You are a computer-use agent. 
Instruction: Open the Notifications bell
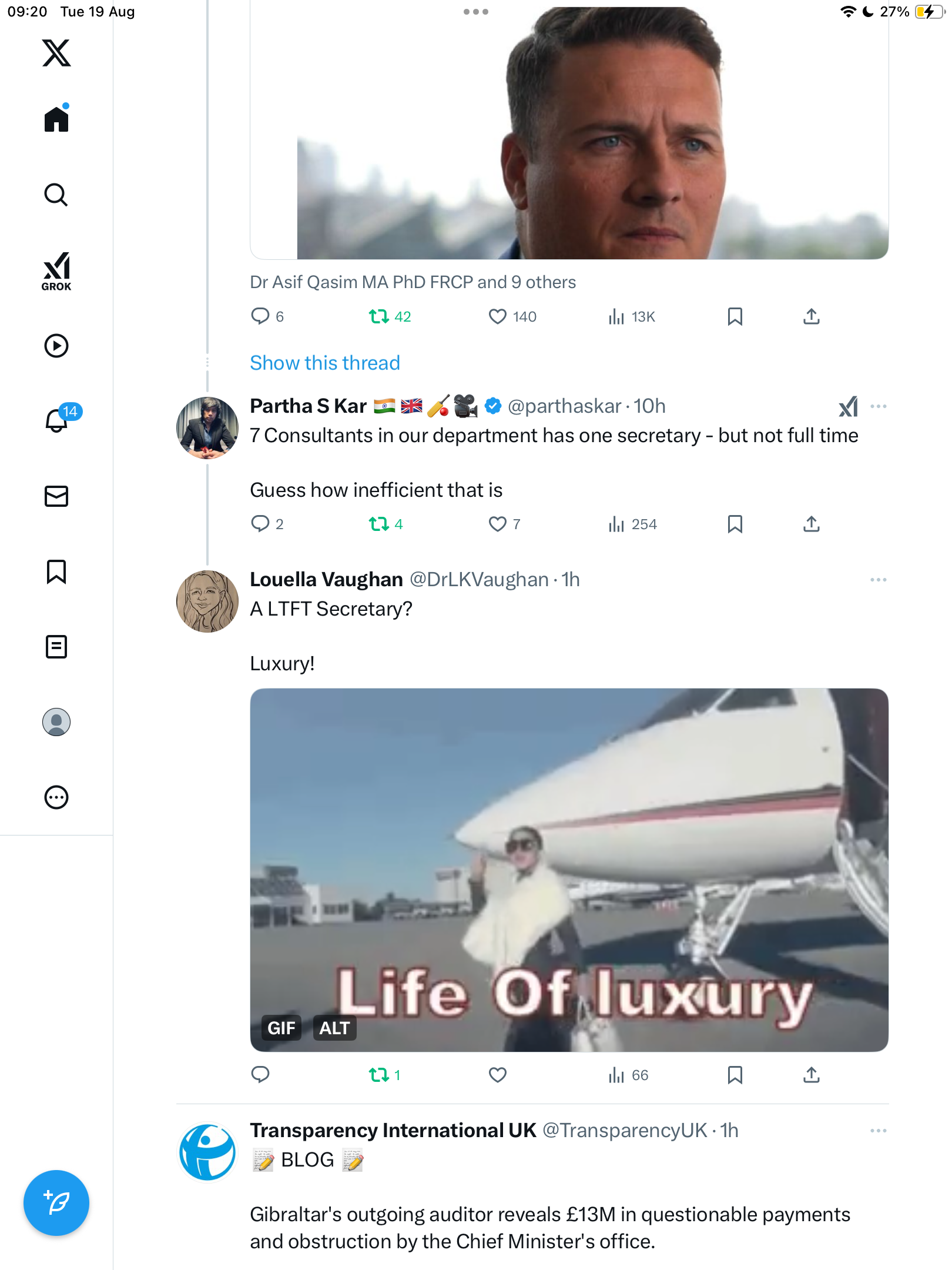click(x=56, y=420)
